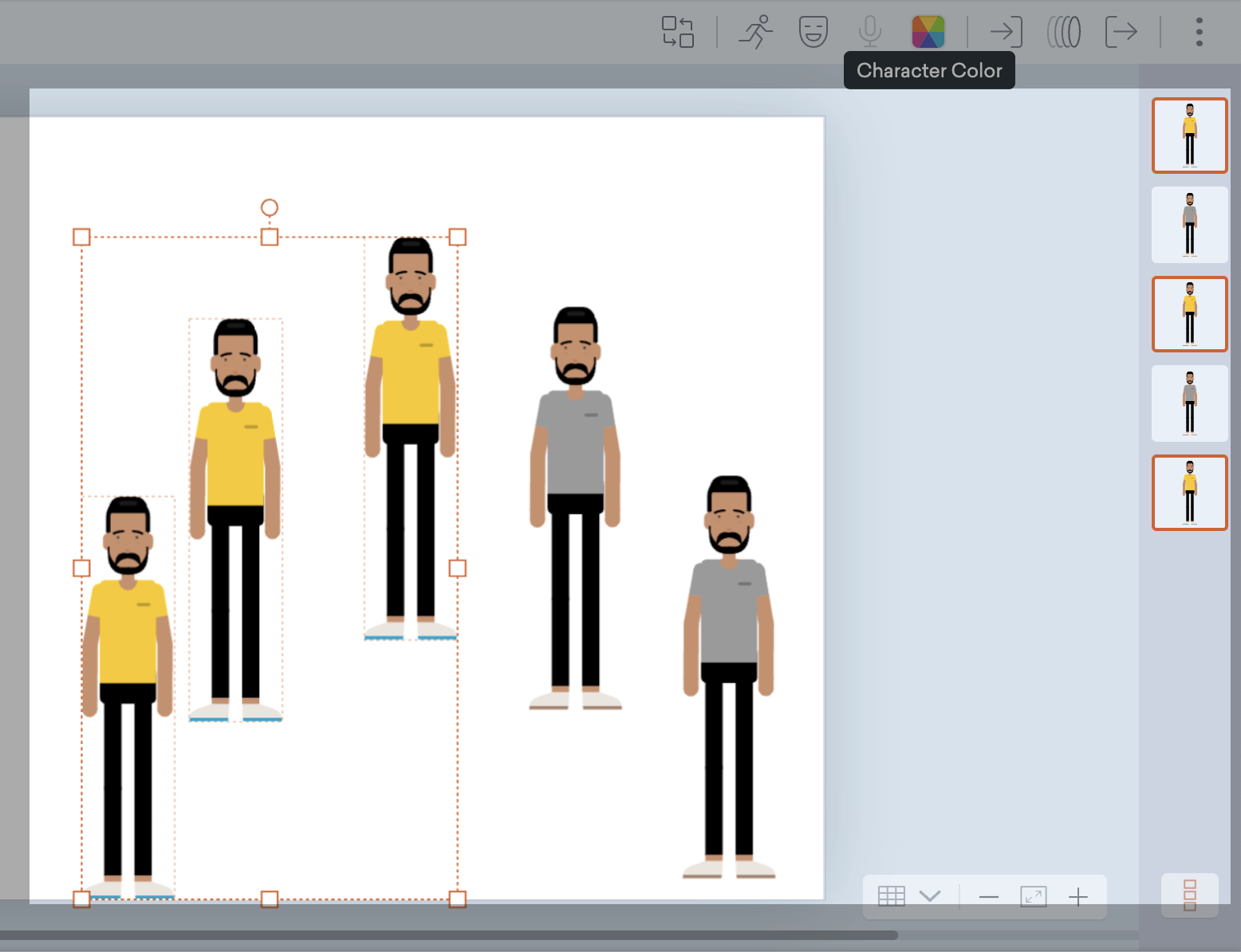This screenshot has width=1241, height=952.
Task: Open the Character Color picker
Action: coord(928,32)
